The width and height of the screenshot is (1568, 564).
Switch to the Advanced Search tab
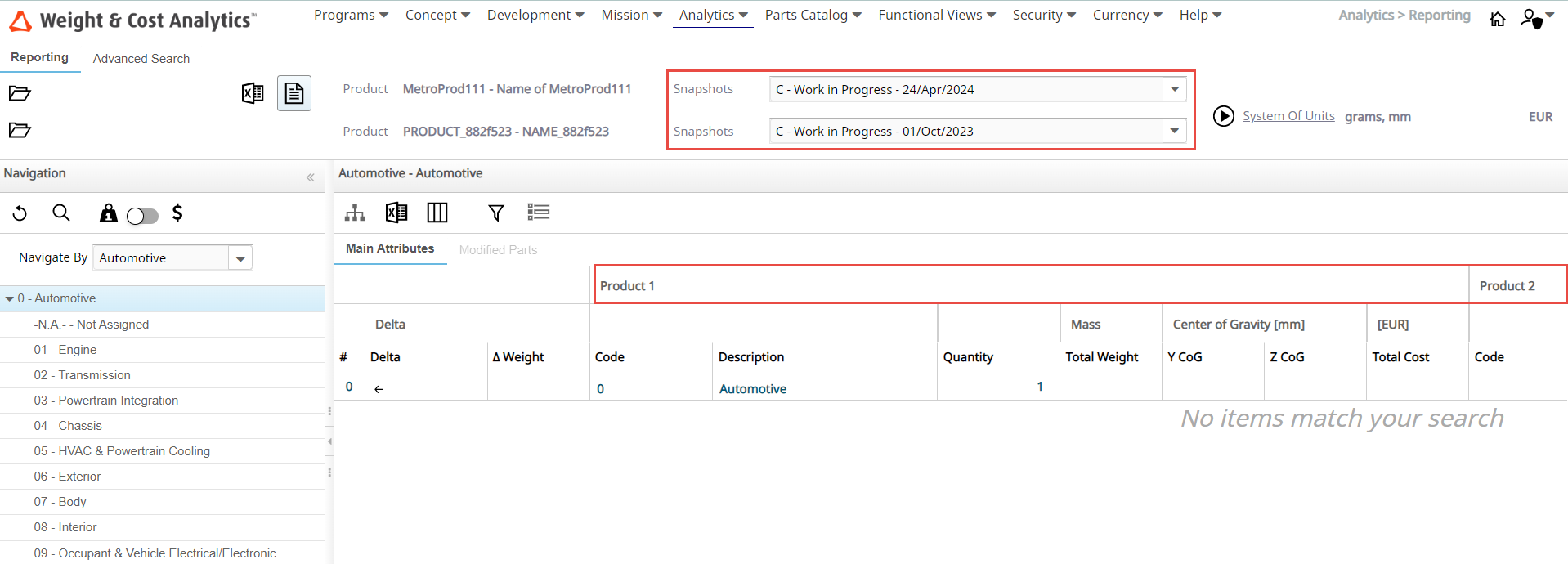pyautogui.click(x=141, y=59)
